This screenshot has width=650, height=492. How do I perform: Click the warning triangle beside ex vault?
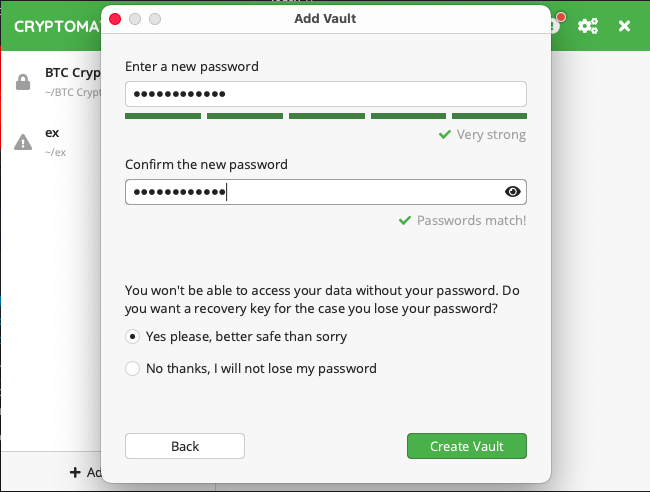point(22,142)
